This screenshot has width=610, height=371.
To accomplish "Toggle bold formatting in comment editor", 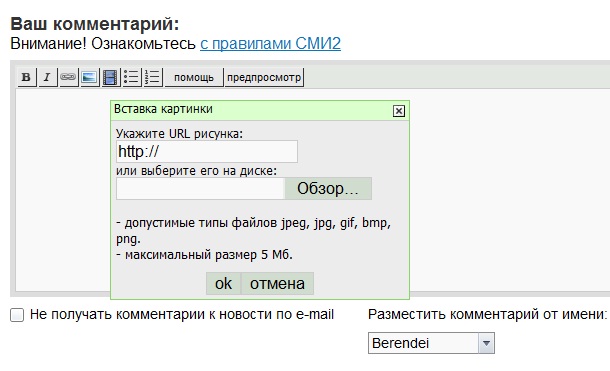I will pos(26,77).
